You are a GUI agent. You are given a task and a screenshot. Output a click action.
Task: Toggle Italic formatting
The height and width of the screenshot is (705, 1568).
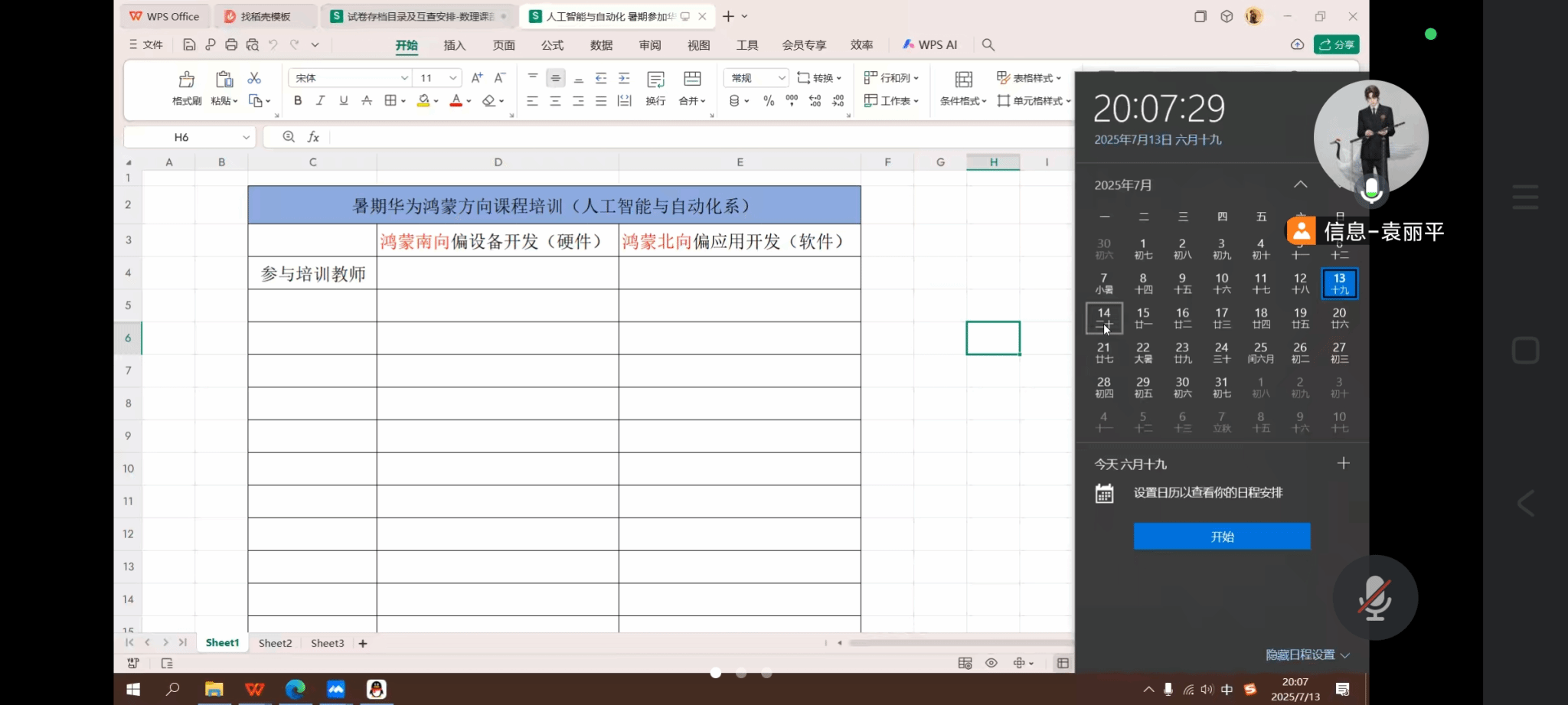point(320,100)
